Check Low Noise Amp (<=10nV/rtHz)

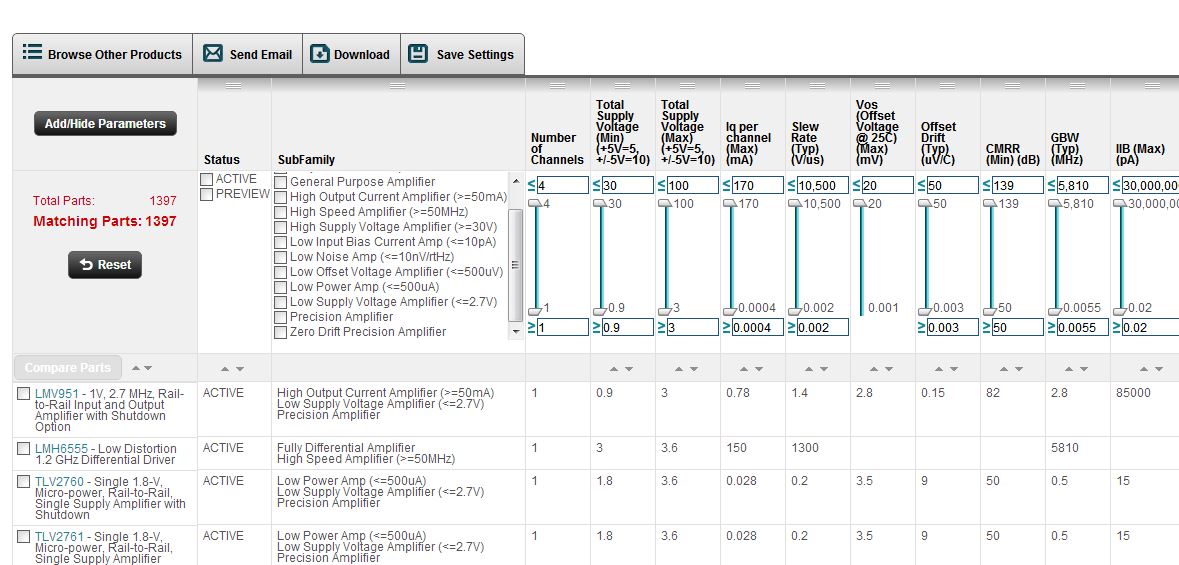coord(280,257)
